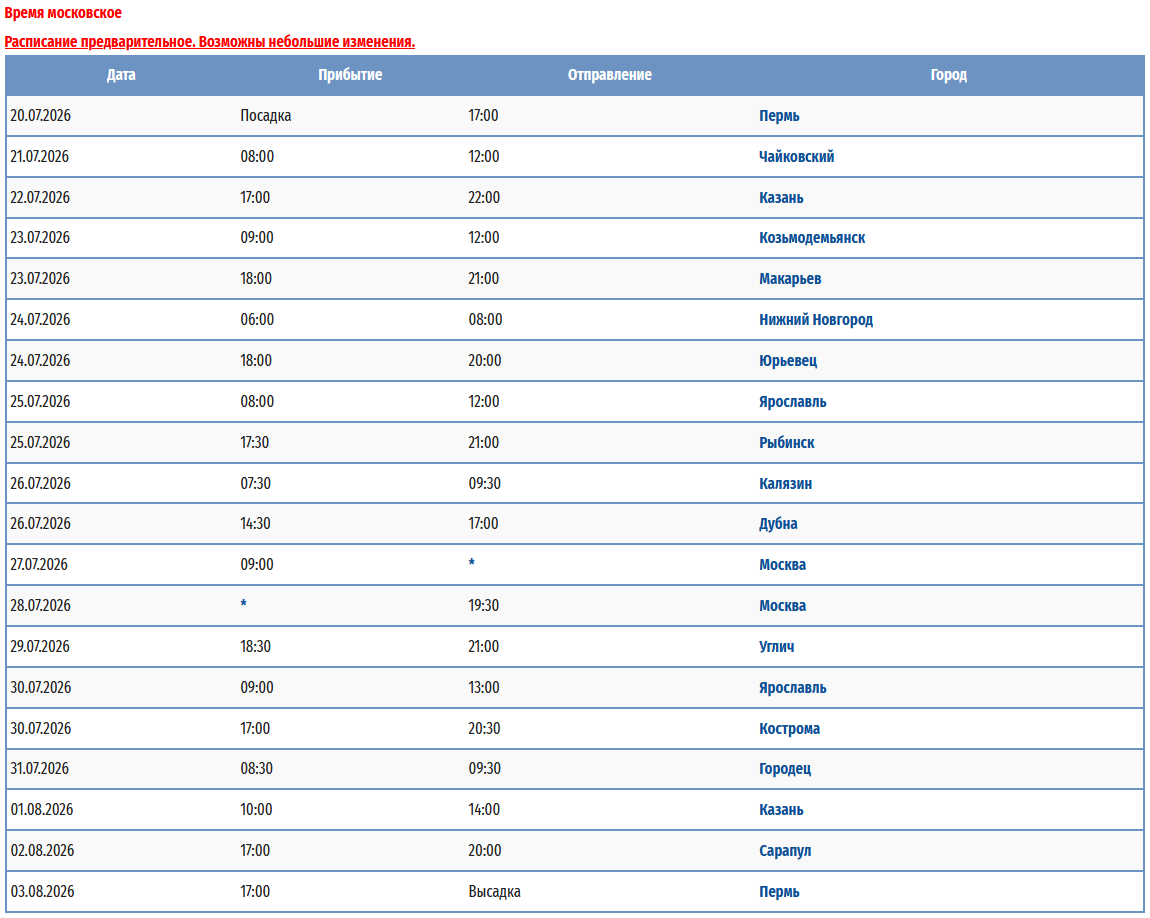
Task: Open Ярославль link on 25.07.2026 row
Action: [792, 402]
